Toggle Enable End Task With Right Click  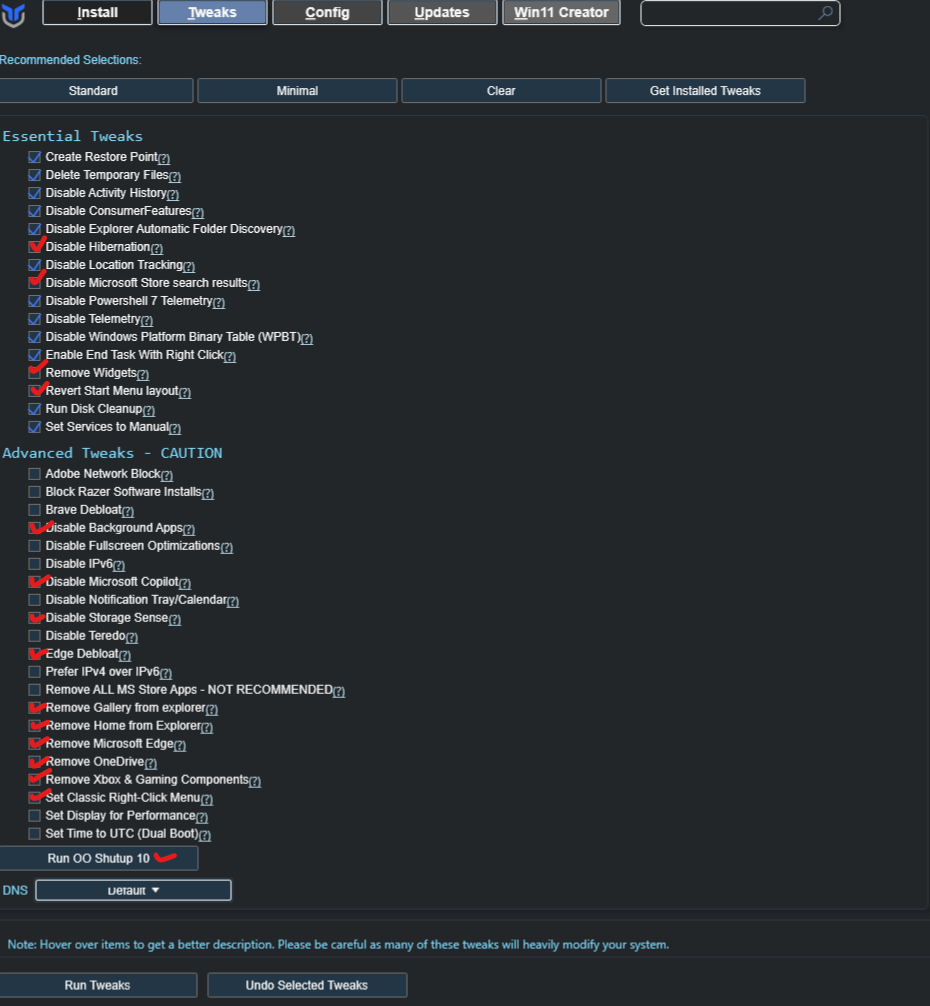tap(35, 355)
